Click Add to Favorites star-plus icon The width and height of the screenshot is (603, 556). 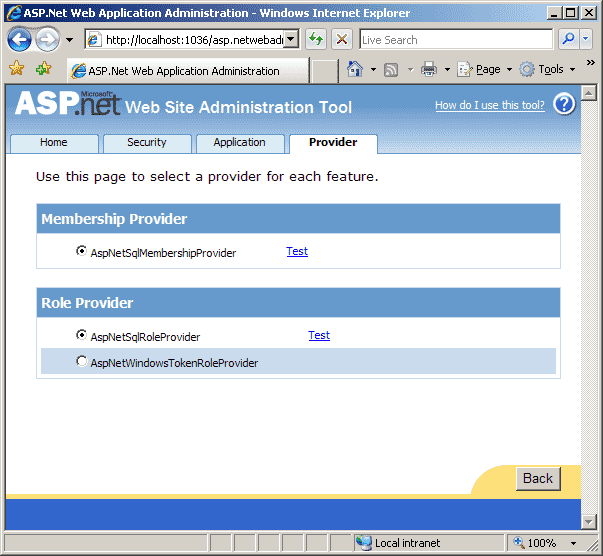coord(43,68)
